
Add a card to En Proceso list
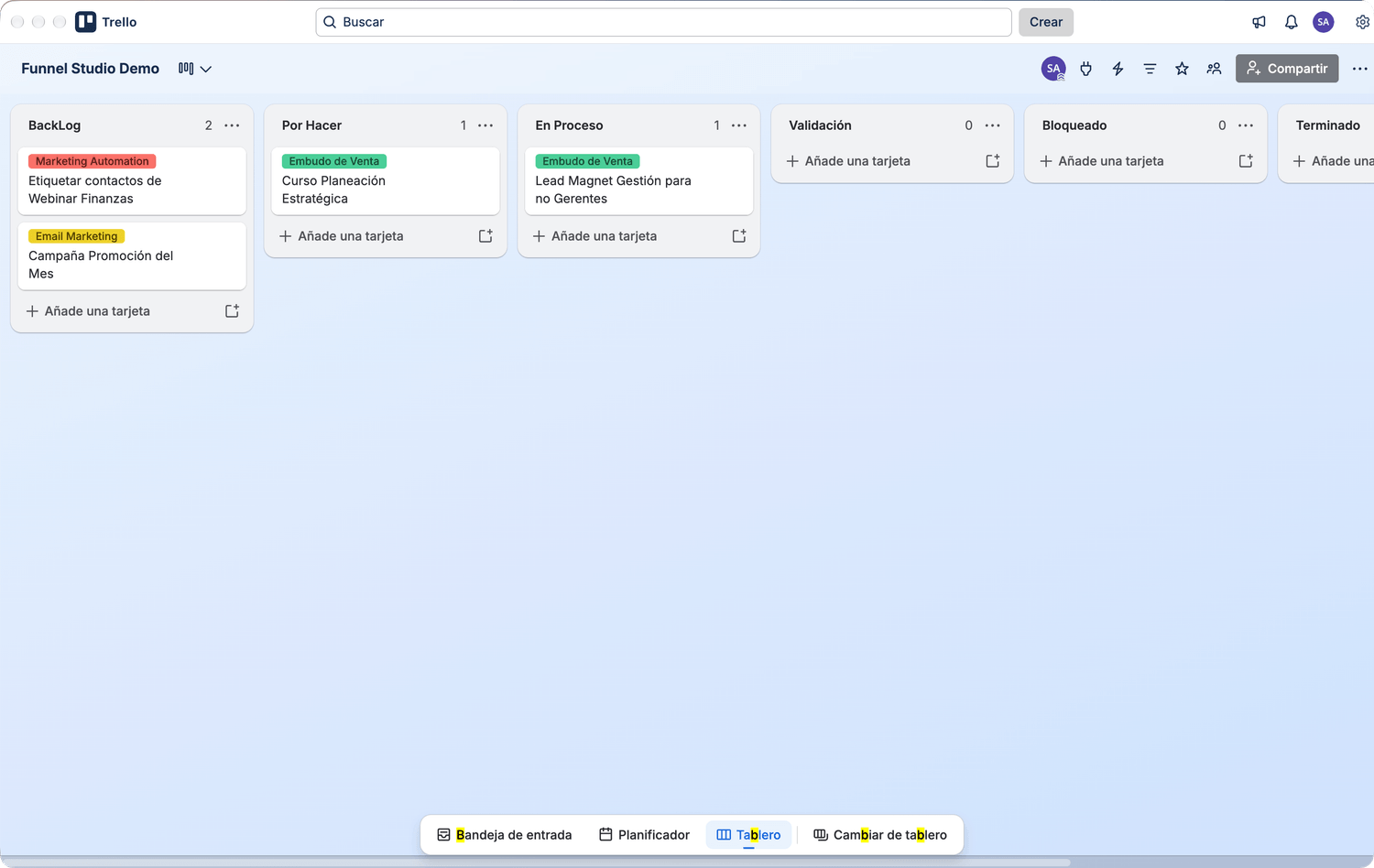626,236
